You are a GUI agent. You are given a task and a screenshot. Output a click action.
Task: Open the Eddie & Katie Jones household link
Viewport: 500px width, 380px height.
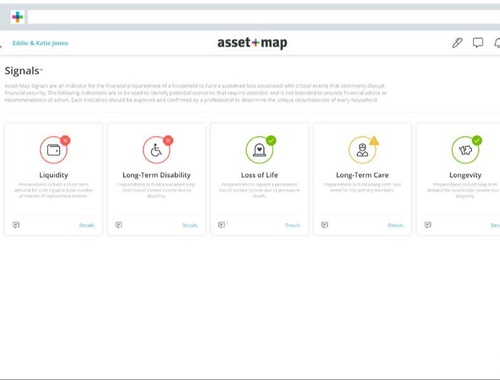pyautogui.click(x=40, y=43)
